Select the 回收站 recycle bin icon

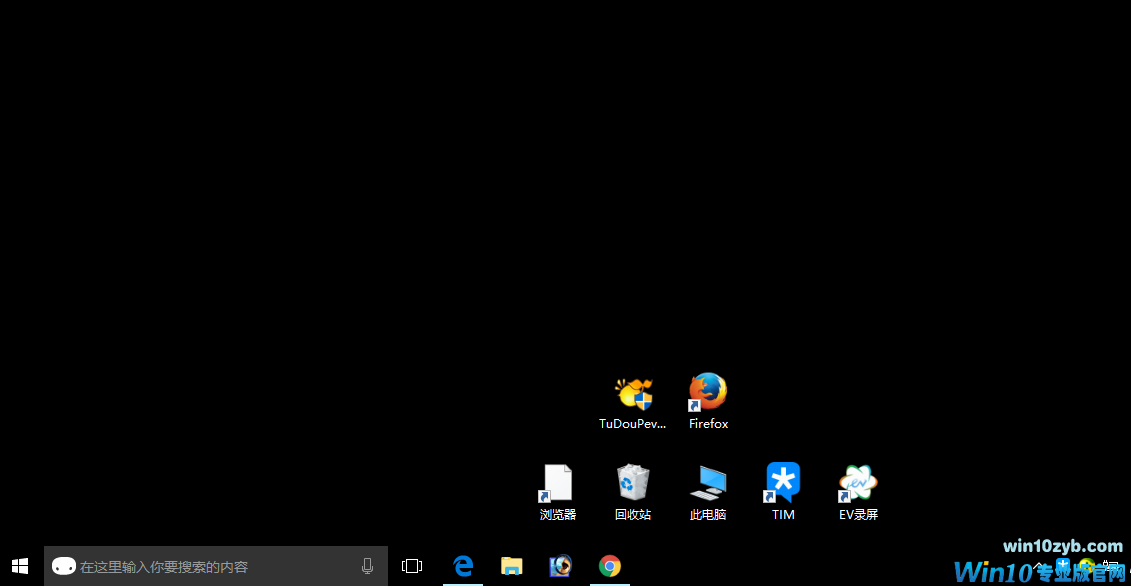[x=633, y=483]
